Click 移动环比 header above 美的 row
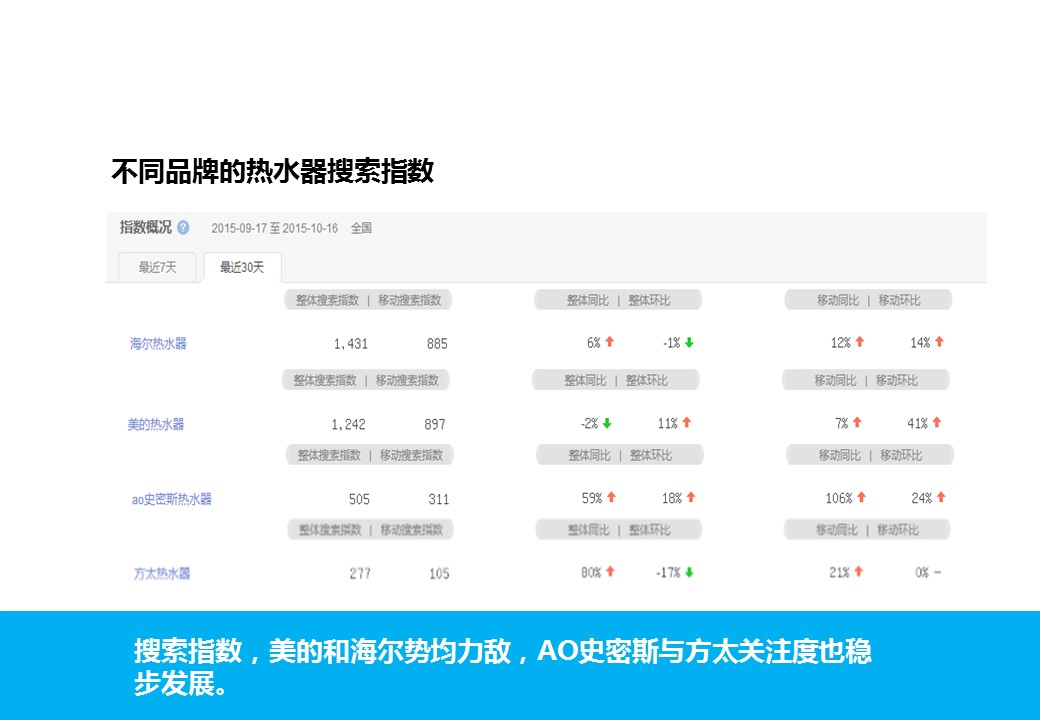This screenshot has height=720, width=1040. (897, 381)
